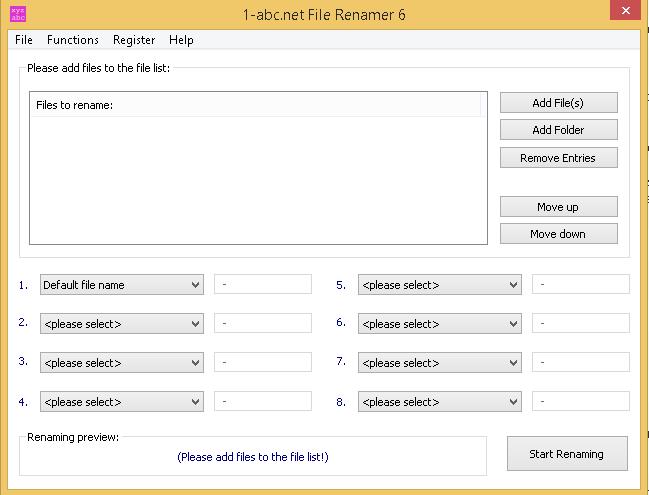Open the File menu

24,40
